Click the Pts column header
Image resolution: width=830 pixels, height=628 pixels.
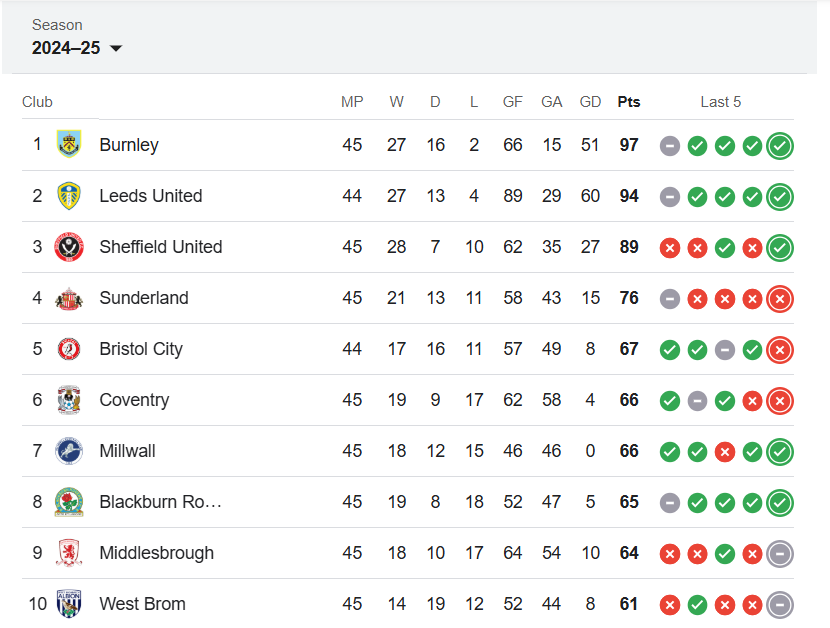629,102
